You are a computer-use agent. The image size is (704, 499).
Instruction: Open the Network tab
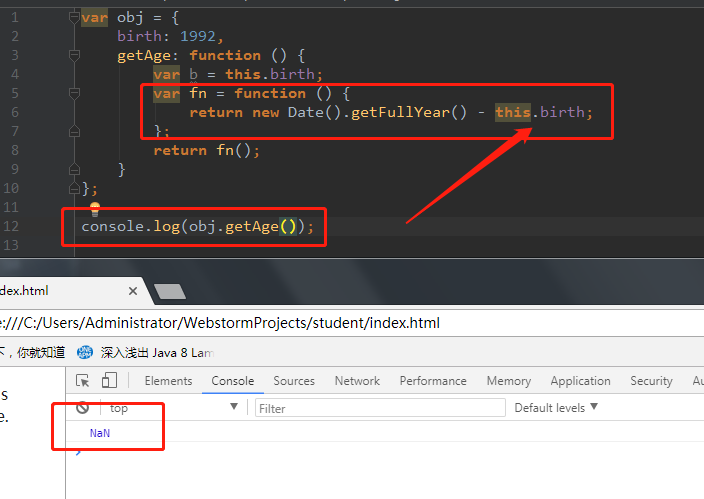tap(357, 381)
